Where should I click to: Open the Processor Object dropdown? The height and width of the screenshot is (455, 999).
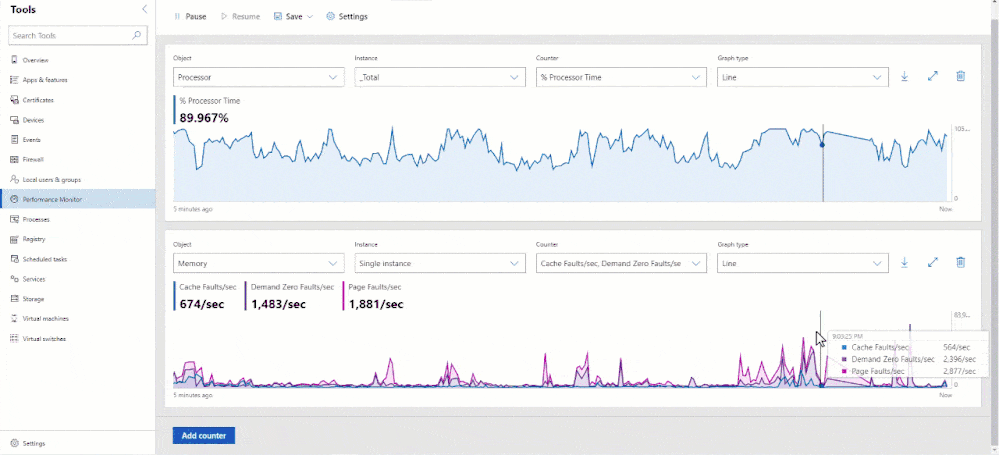pos(259,77)
